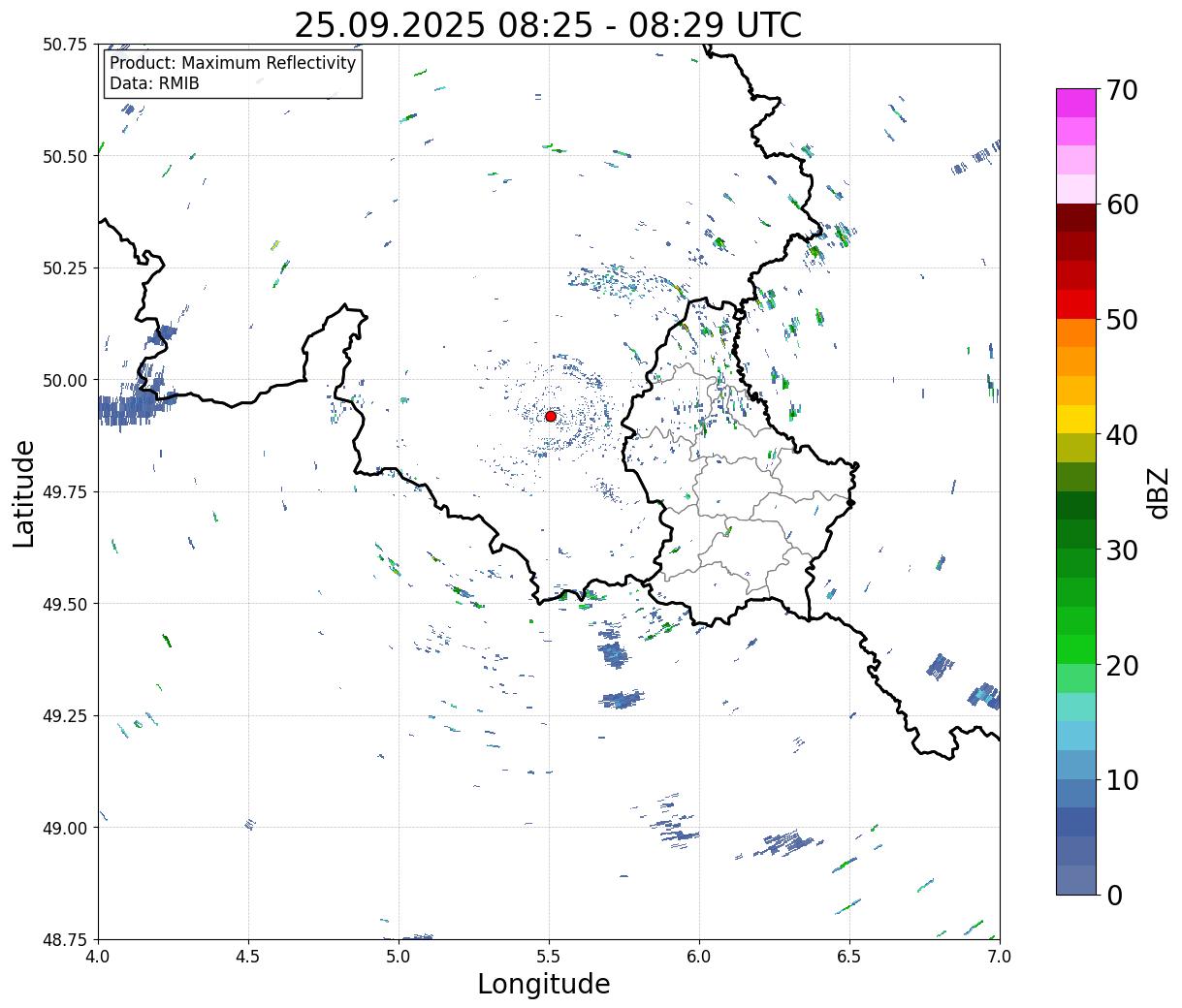Click the longitude tick label 7.0
The image size is (1182, 1008).
coord(1000,957)
